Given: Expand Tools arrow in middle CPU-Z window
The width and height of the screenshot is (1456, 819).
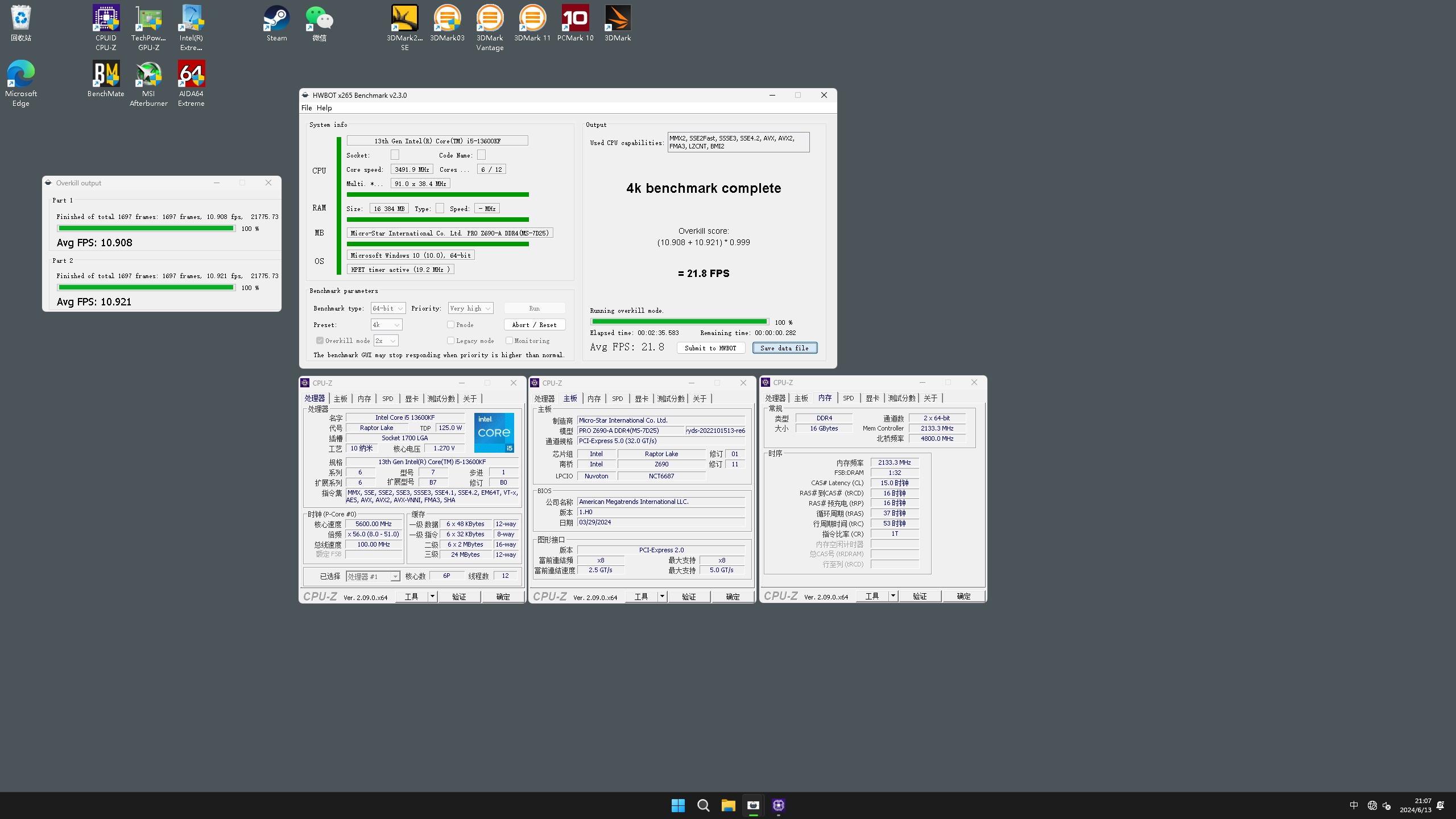Looking at the screenshot, I should pos(662,597).
